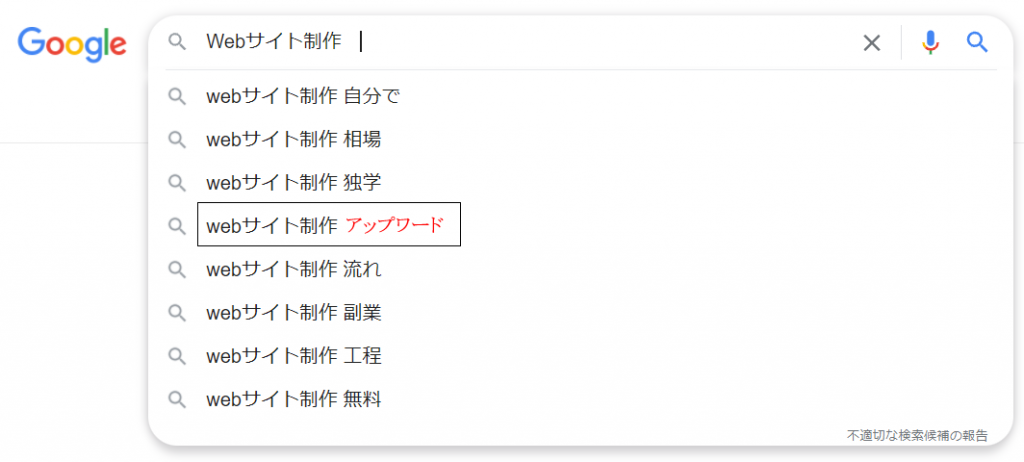1024x462 pixels.
Task: Click magnifier icon beside the 副業 suggestion
Action: tap(177, 313)
